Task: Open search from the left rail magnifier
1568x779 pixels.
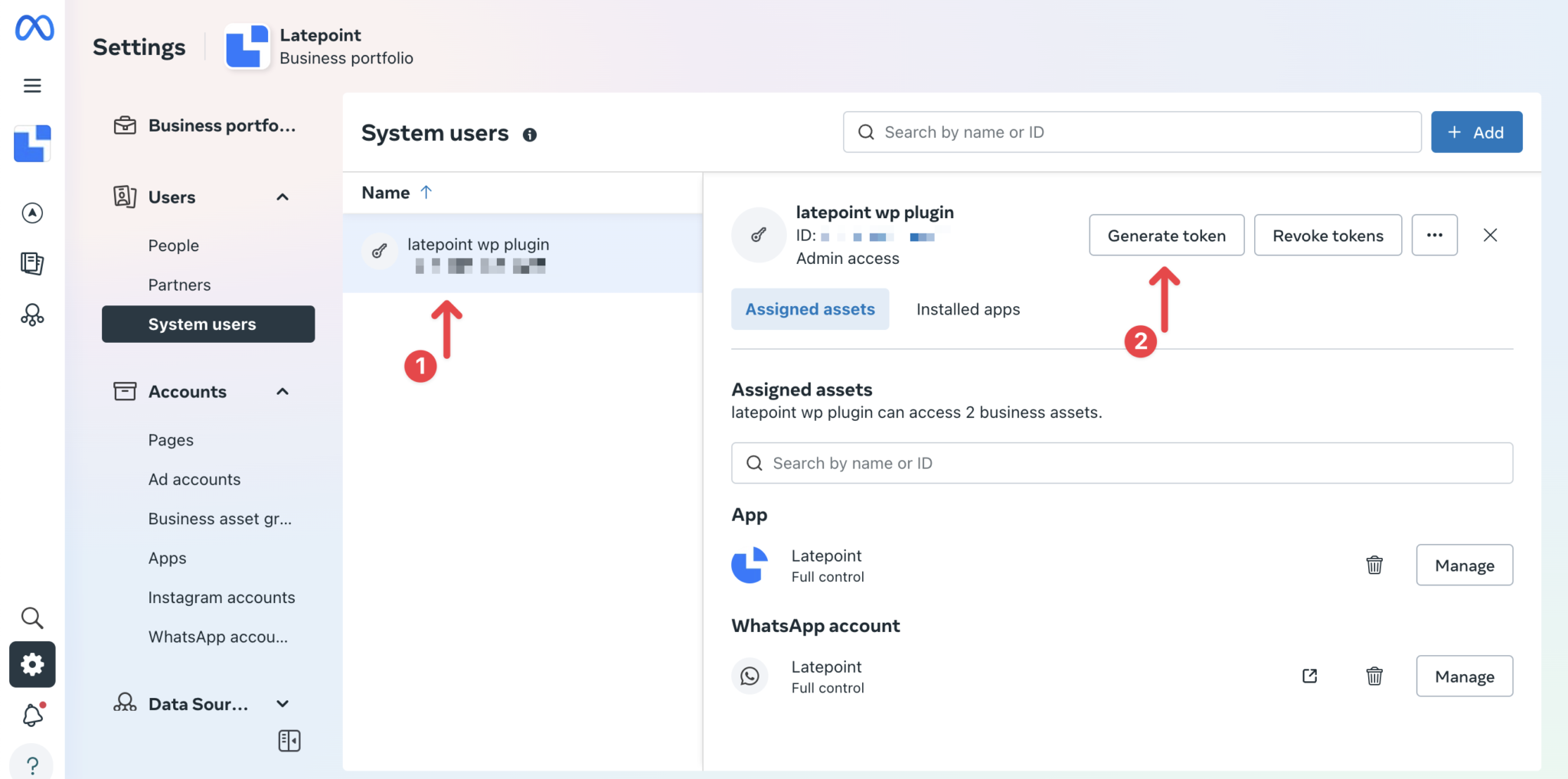Action: tap(32, 618)
